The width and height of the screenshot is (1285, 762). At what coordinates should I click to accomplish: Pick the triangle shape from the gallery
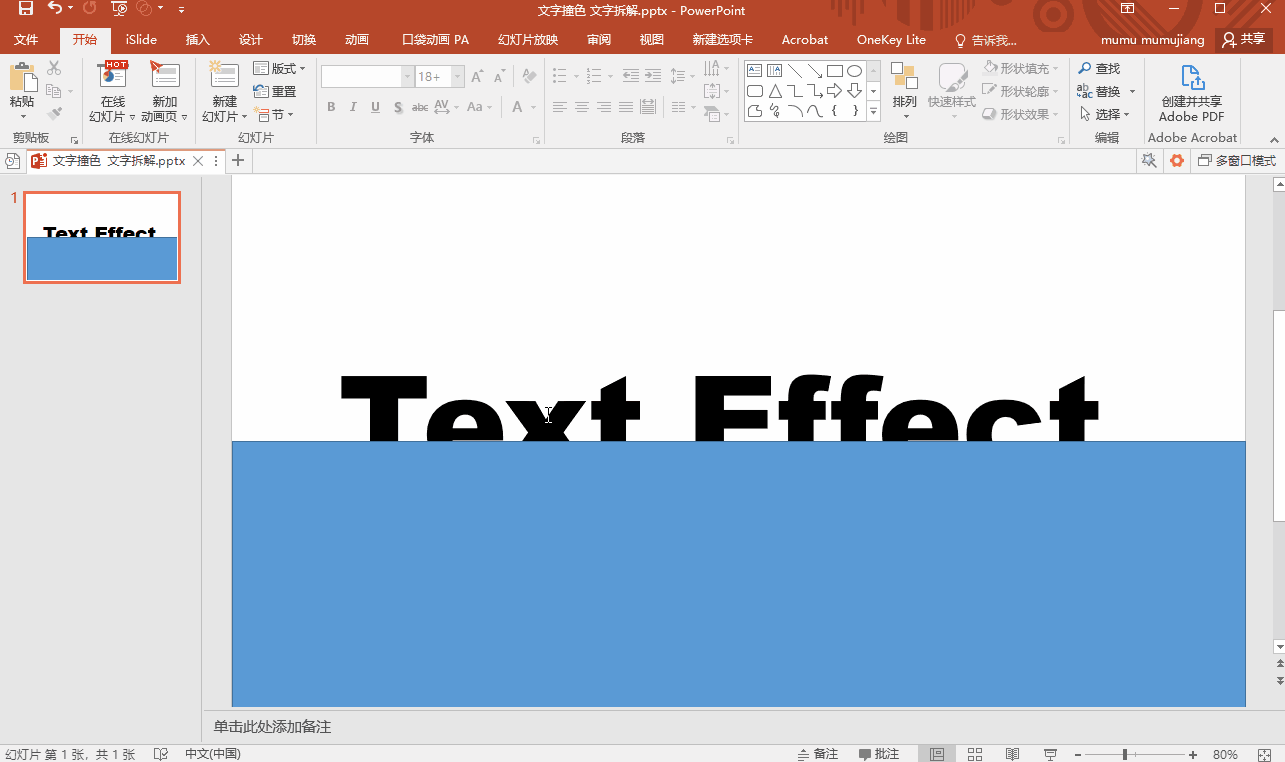pyautogui.click(x=775, y=91)
